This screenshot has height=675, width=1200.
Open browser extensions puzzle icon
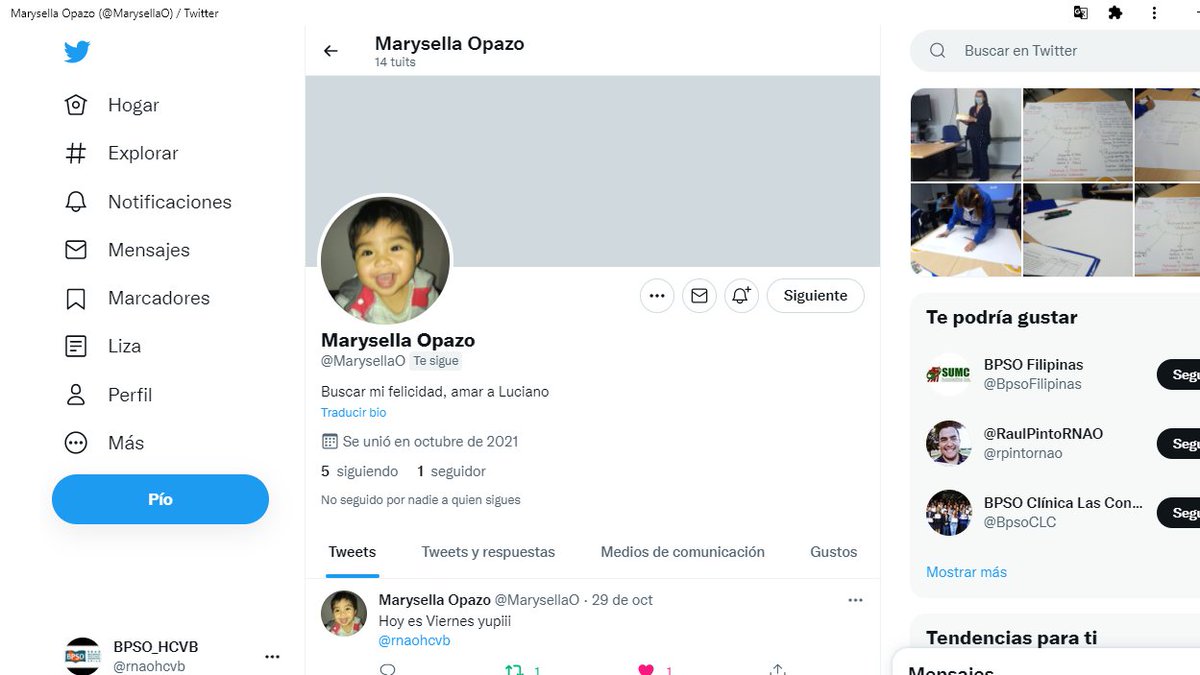(1116, 13)
